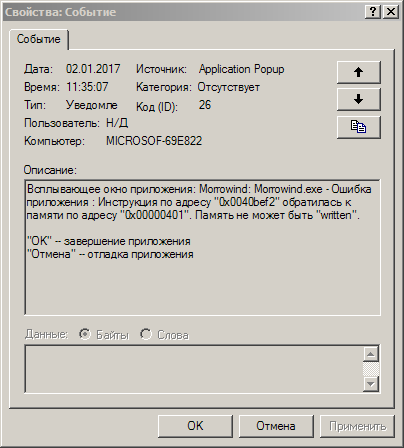Screen dimensions: 404x448
Task: Click the Применить button
Action: pos(357,426)
